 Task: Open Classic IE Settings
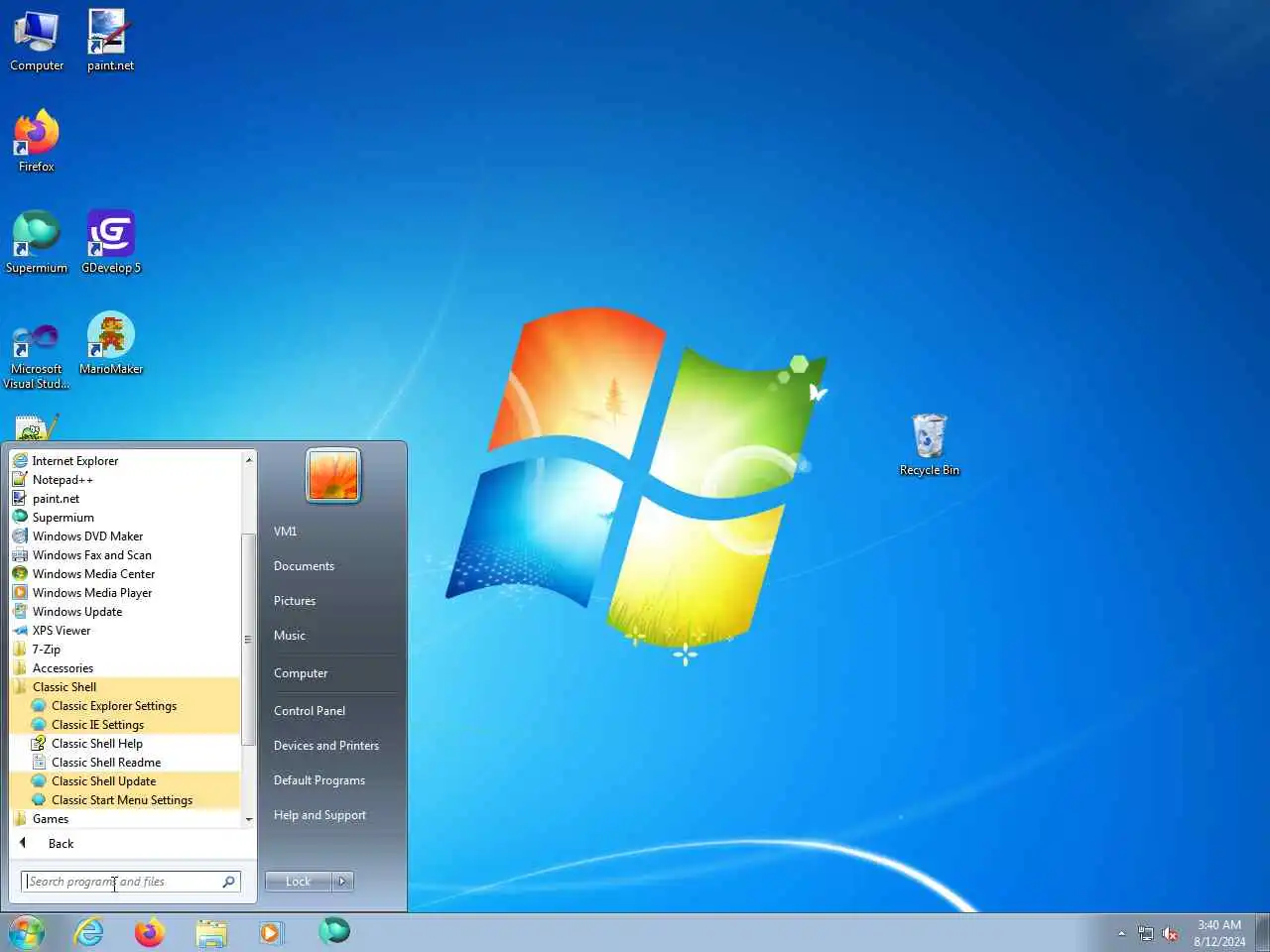click(x=125, y=724)
